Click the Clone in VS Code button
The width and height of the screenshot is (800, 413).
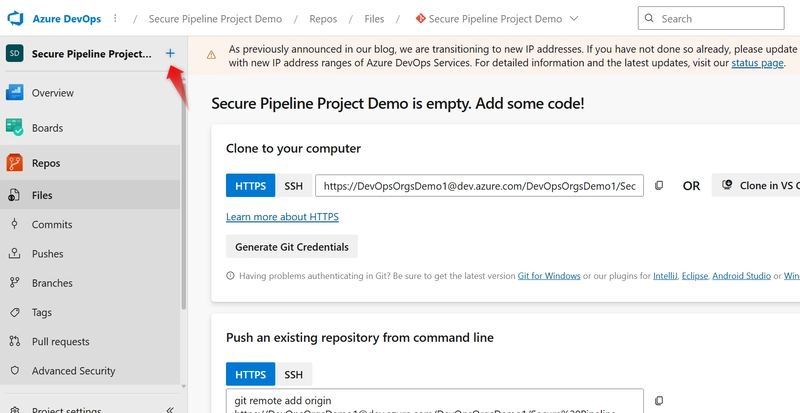pos(756,185)
